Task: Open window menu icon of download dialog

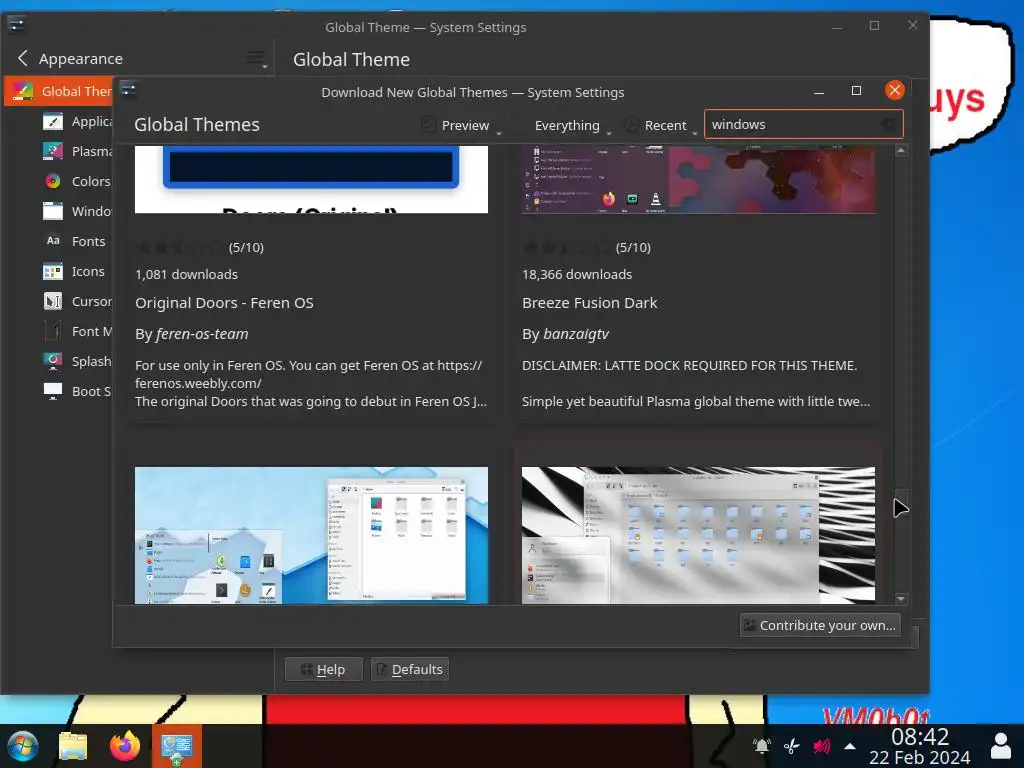Action: click(x=128, y=89)
